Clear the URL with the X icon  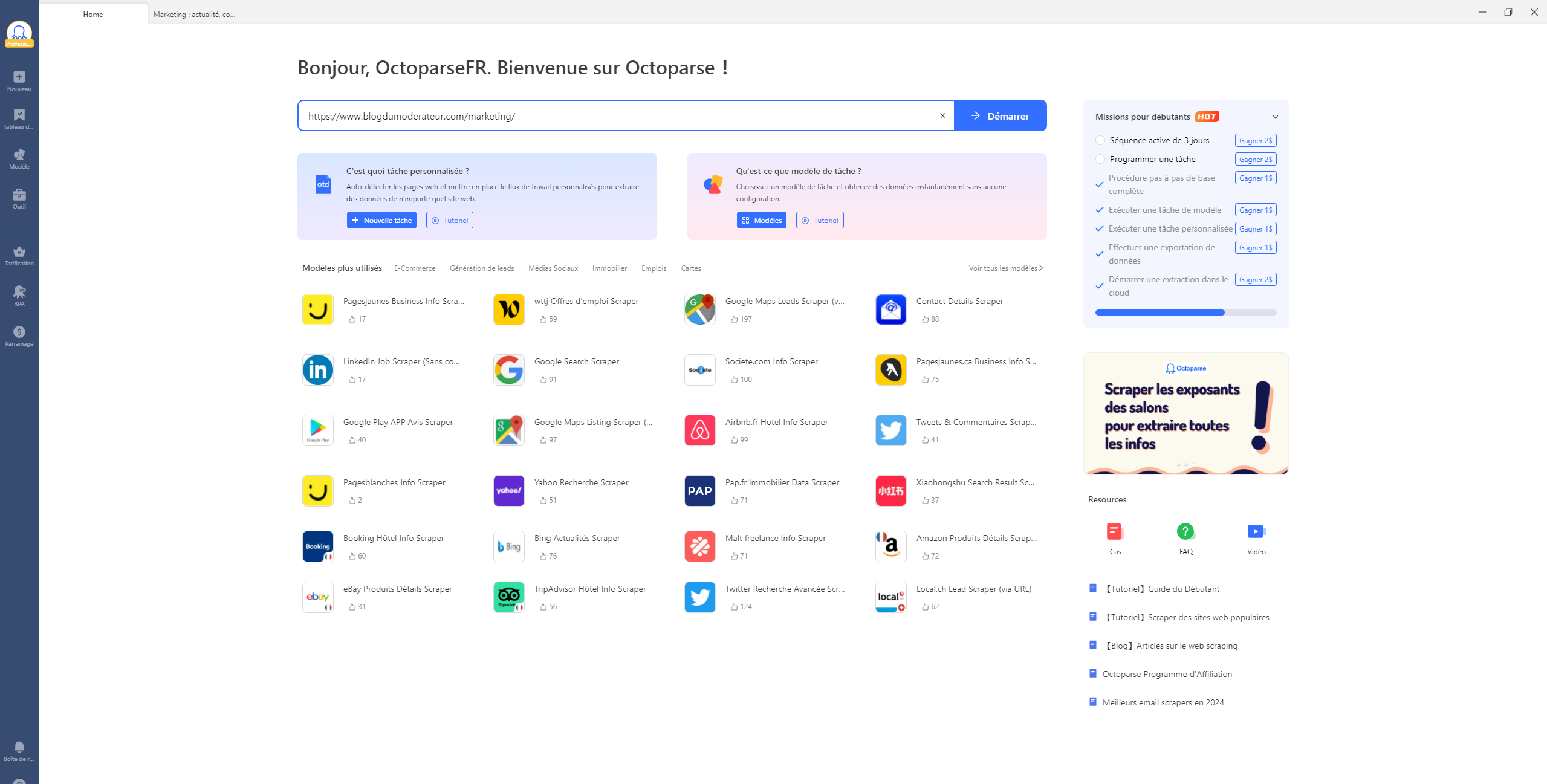[x=942, y=115]
